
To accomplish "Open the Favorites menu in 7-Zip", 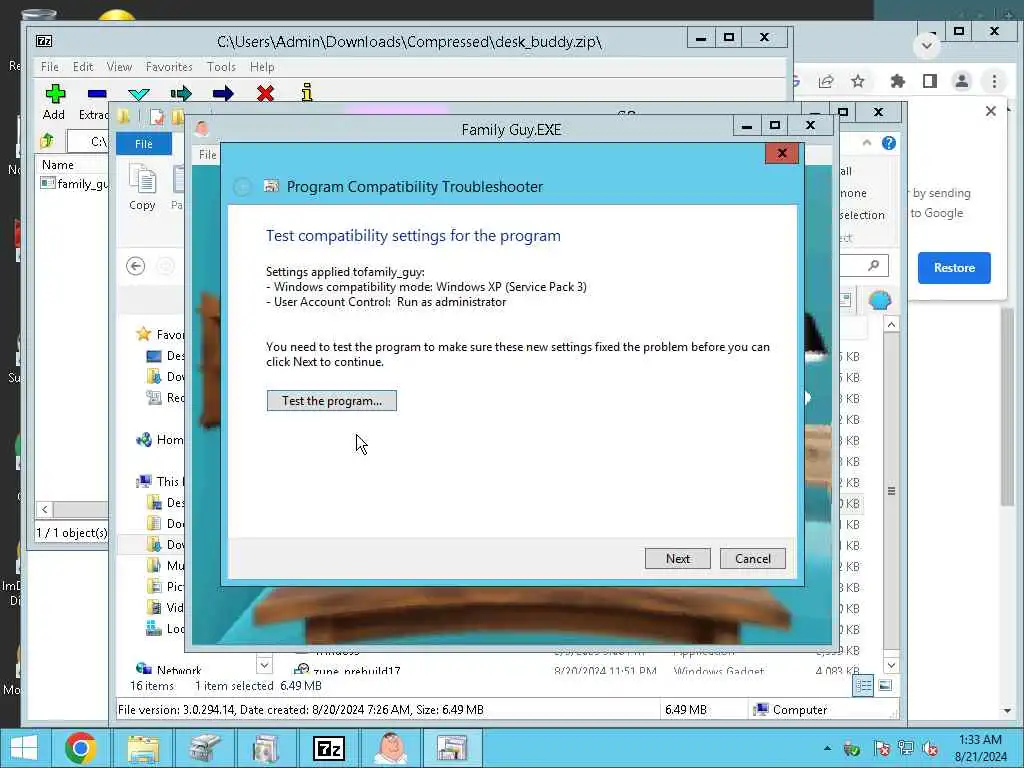I will (169, 67).
